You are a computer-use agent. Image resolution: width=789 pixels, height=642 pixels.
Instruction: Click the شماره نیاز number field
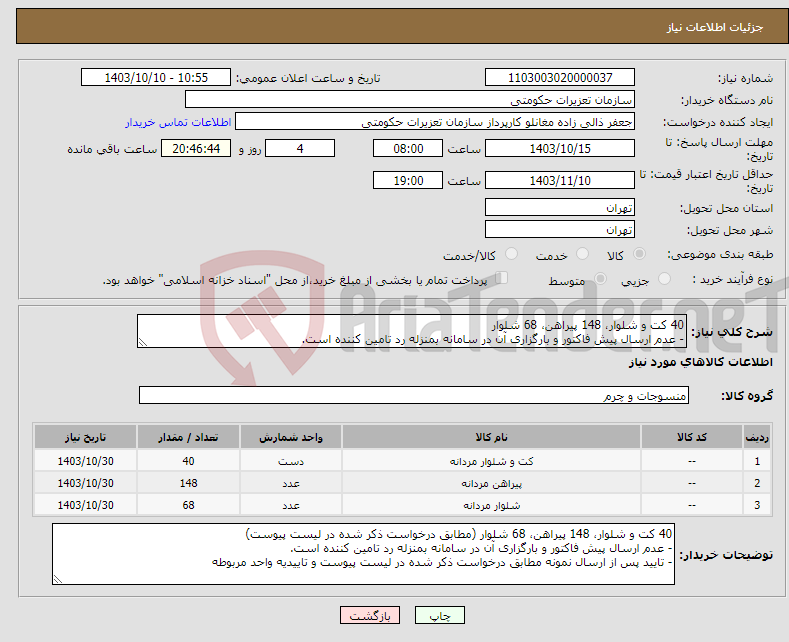coord(560,77)
